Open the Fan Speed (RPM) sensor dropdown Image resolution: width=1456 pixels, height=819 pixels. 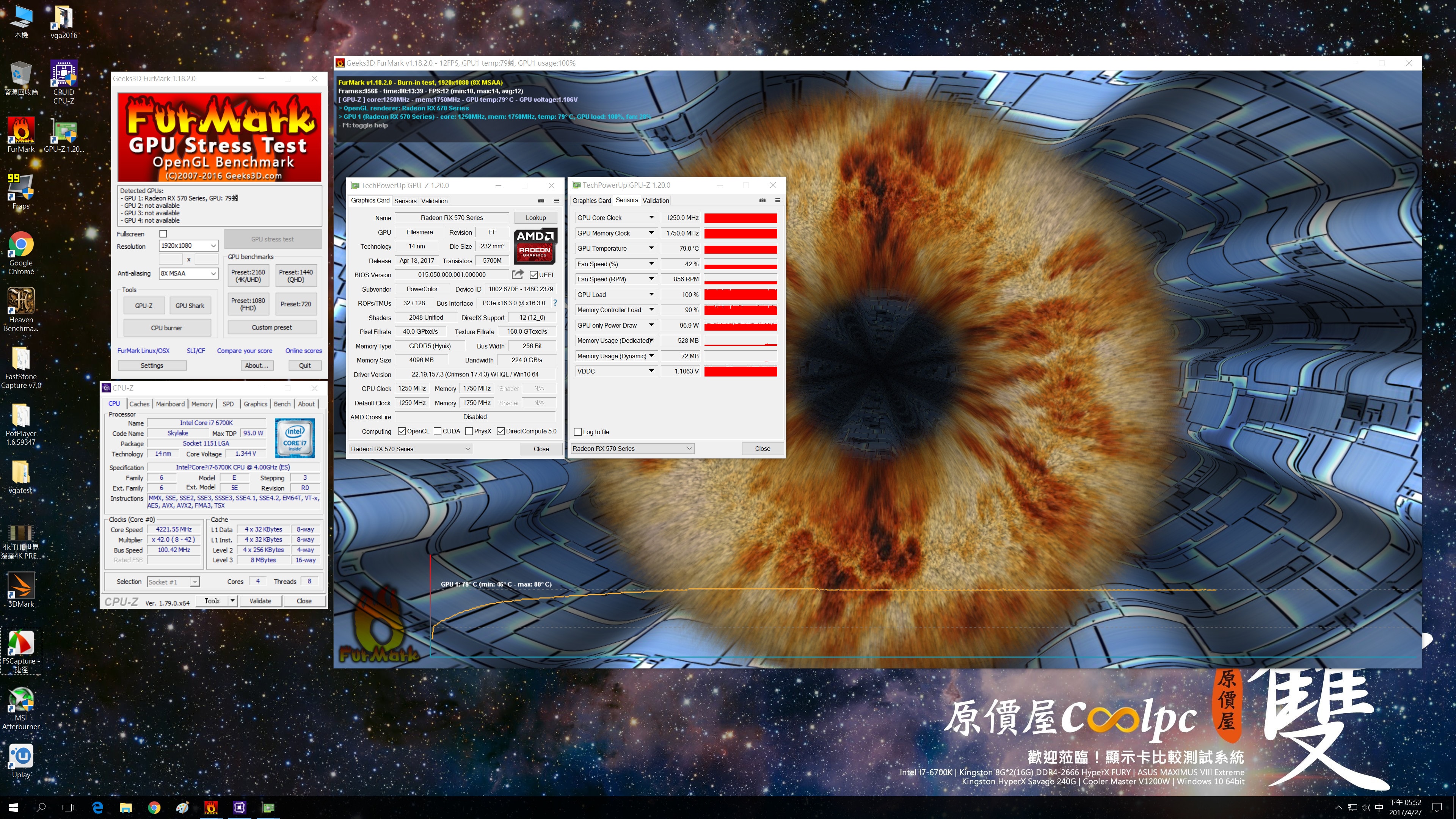click(651, 279)
